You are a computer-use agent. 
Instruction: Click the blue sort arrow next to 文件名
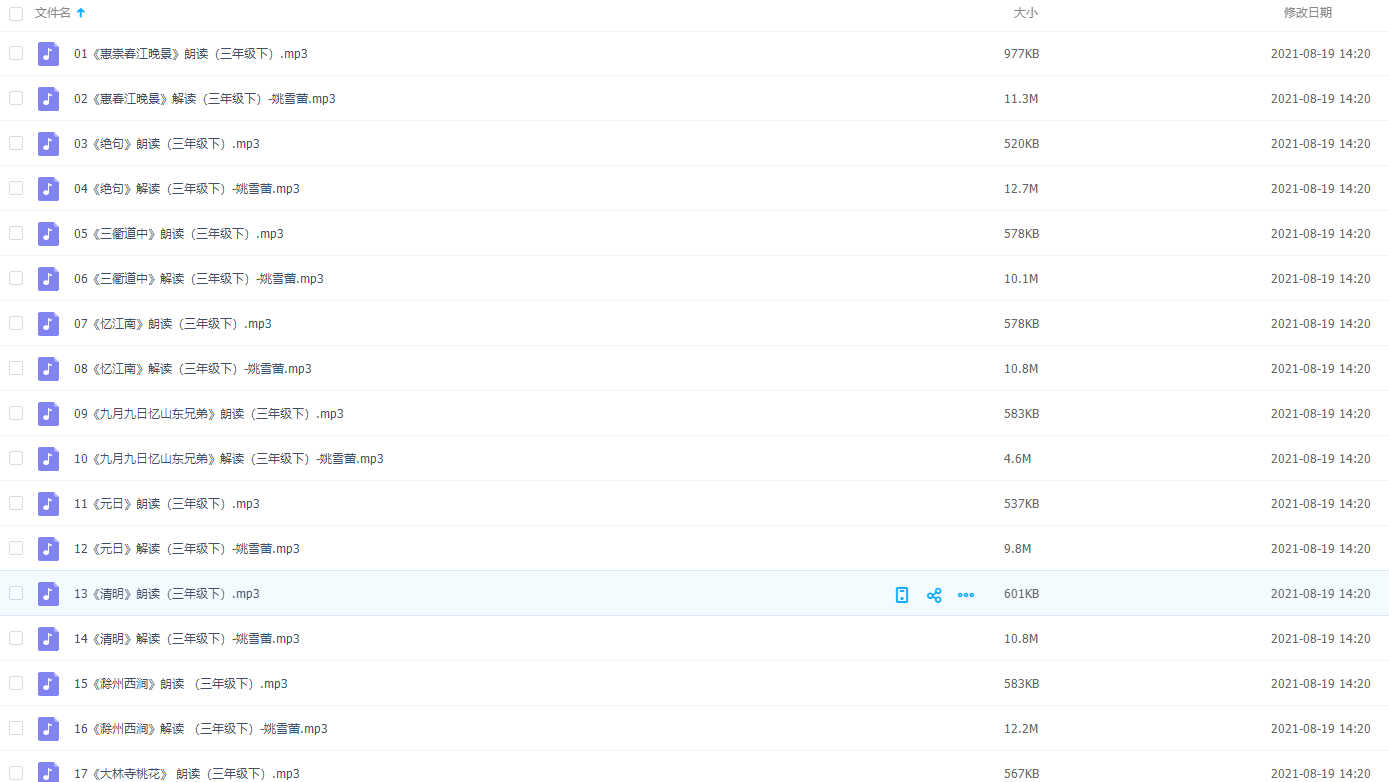tap(81, 13)
